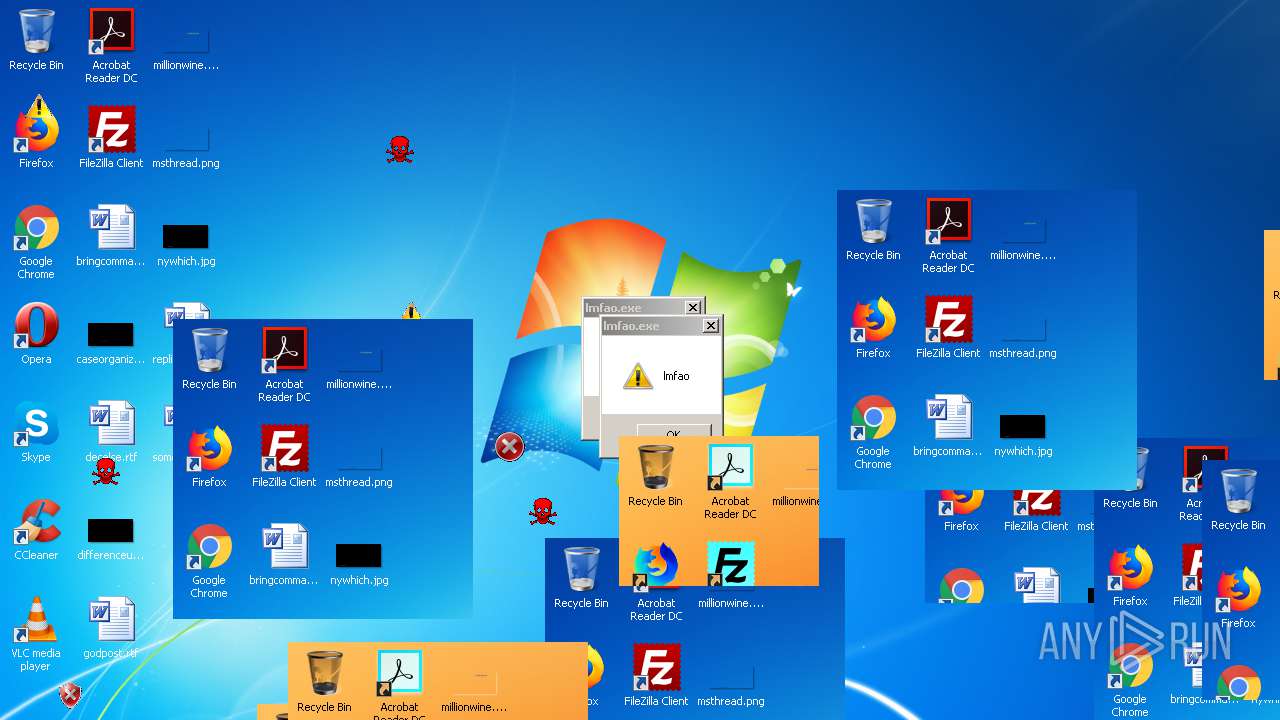This screenshot has width=1280, height=720.
Task: Click the "VLC media player" label text
Action: [36, 660]
